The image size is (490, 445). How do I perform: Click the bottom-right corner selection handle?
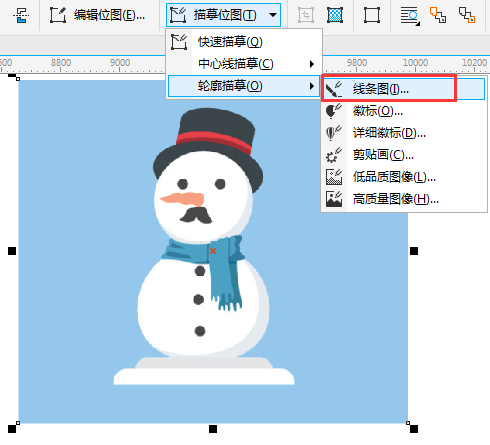(x=414, y=429)
